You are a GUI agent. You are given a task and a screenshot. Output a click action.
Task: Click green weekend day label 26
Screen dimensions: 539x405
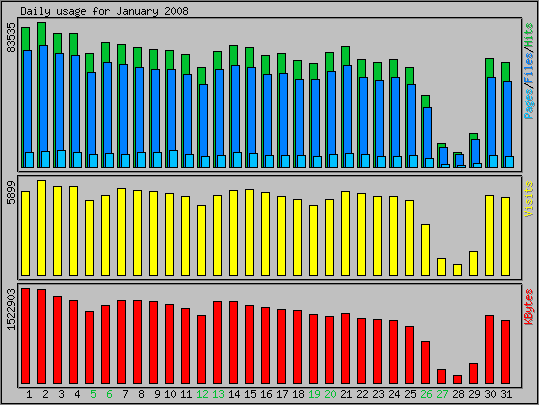coord(426,394)
